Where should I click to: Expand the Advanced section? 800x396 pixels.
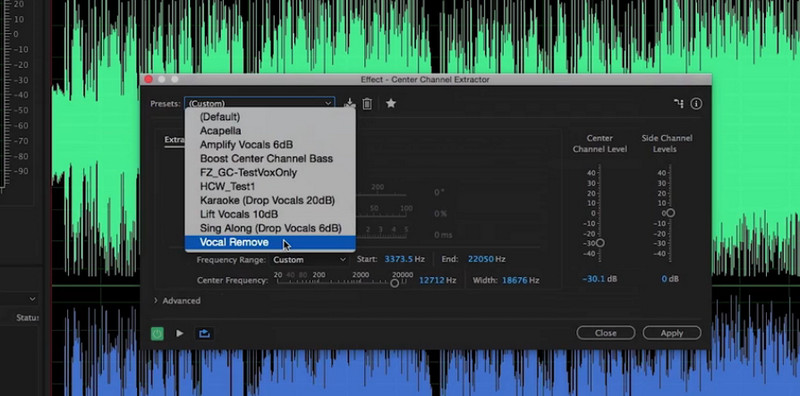[x=177, y=301]
